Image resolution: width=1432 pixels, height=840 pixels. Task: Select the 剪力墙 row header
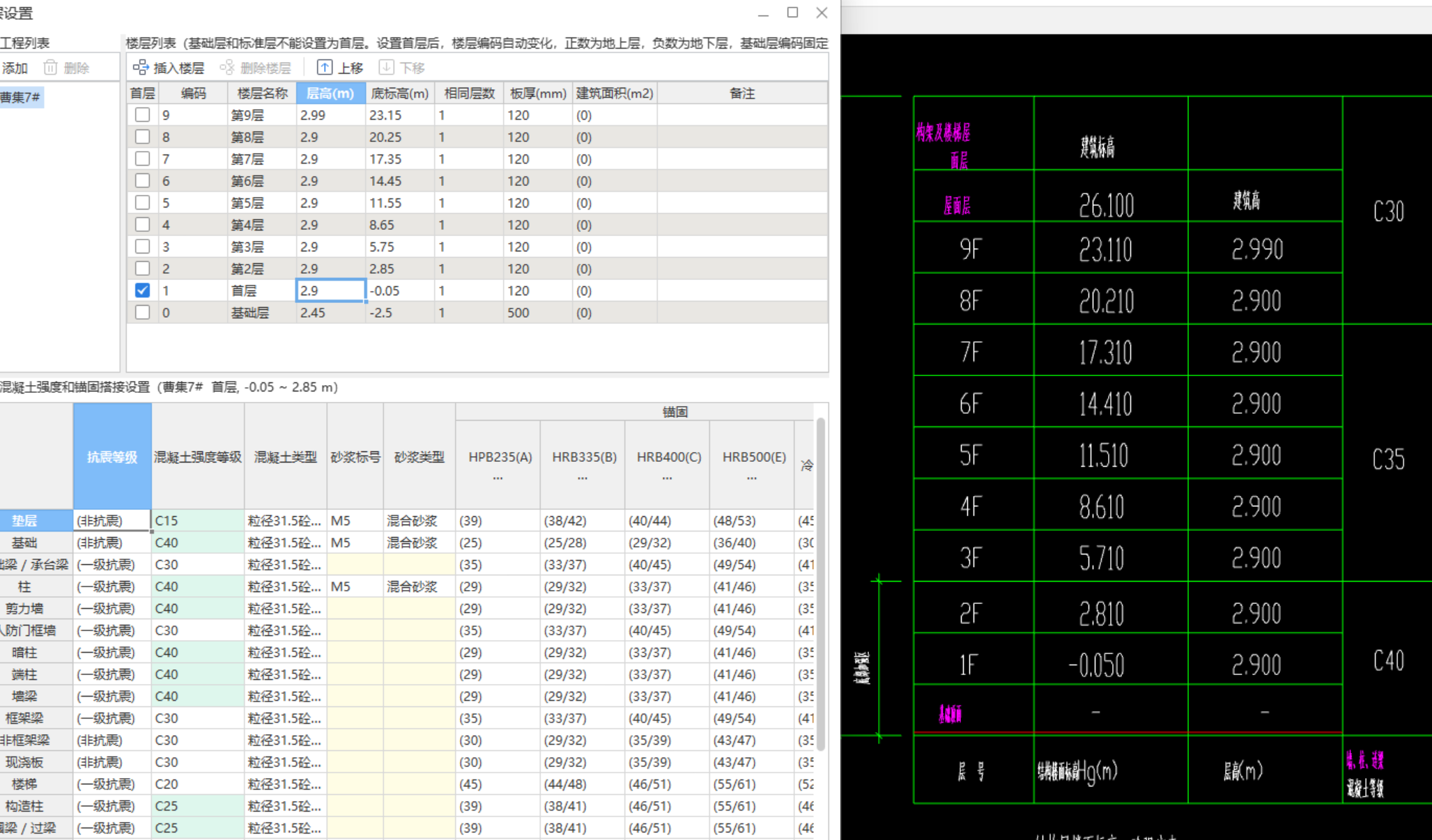point(36,609)
